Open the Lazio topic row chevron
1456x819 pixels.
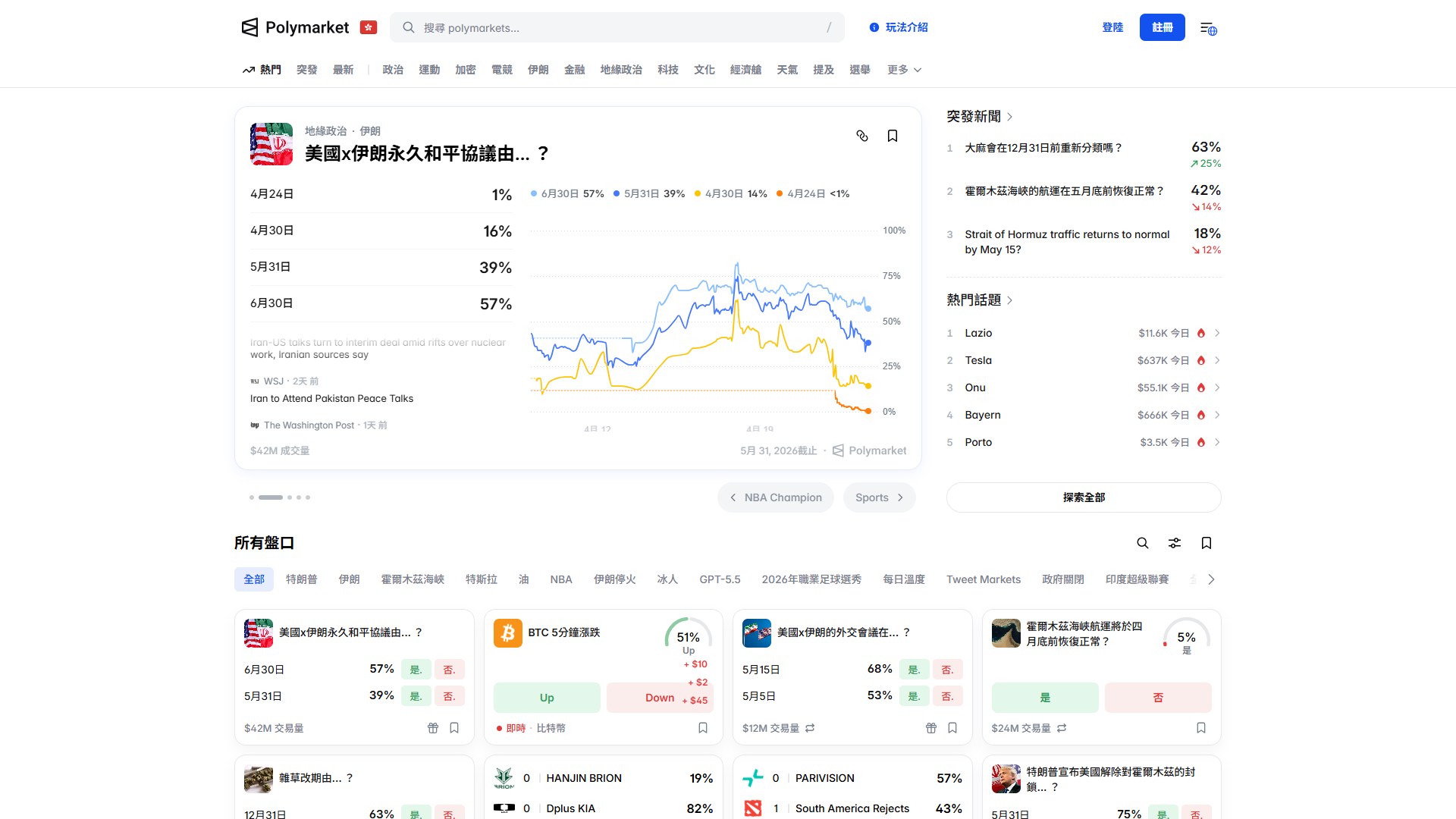click(x=1217, y=333)
